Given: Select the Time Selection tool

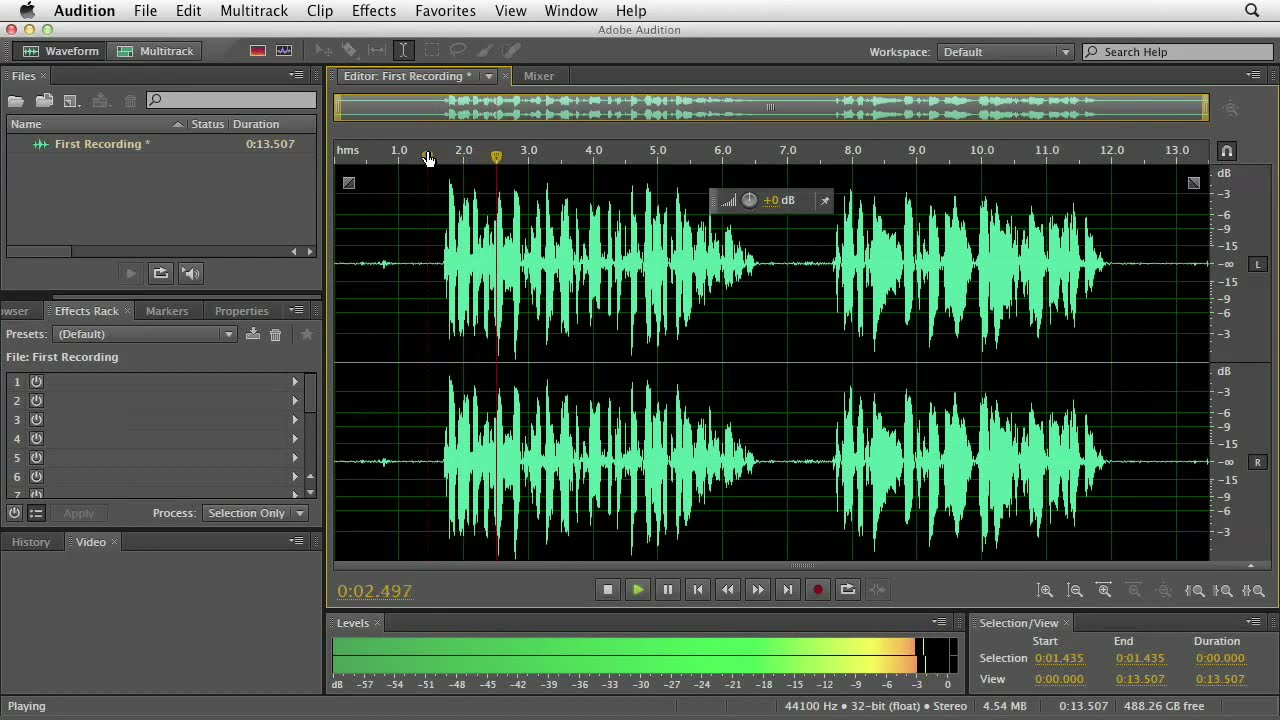Looking at the screenshot, I should pyautogui.click(x=404, y=51).
